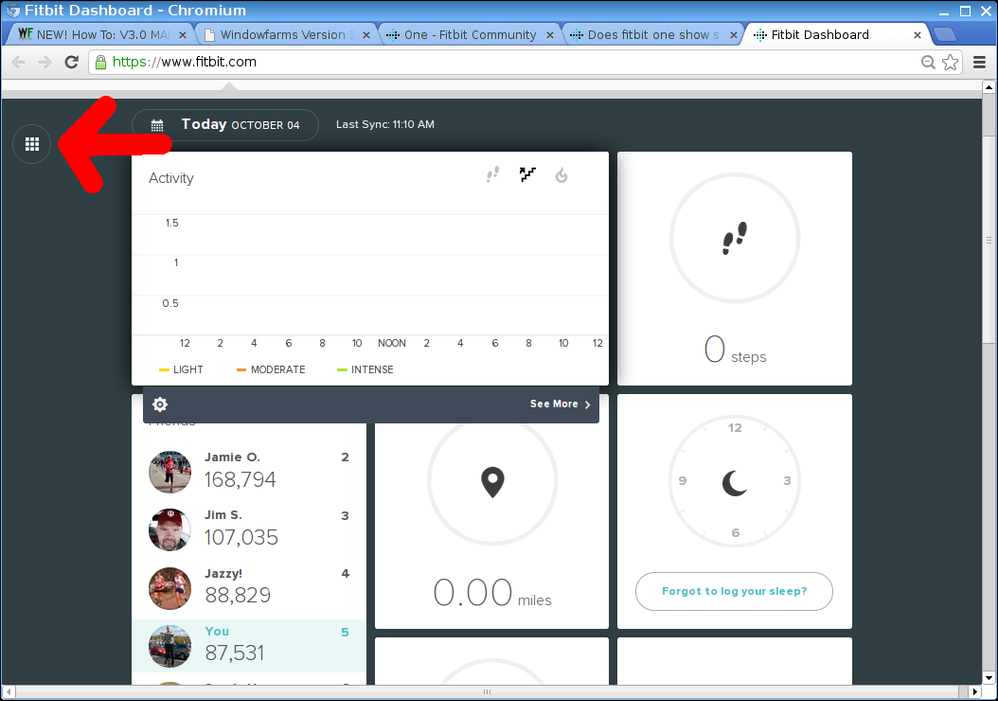998x701 pixels.
Task: Close the Fitbit Dashboard tab
Action: 917,35
